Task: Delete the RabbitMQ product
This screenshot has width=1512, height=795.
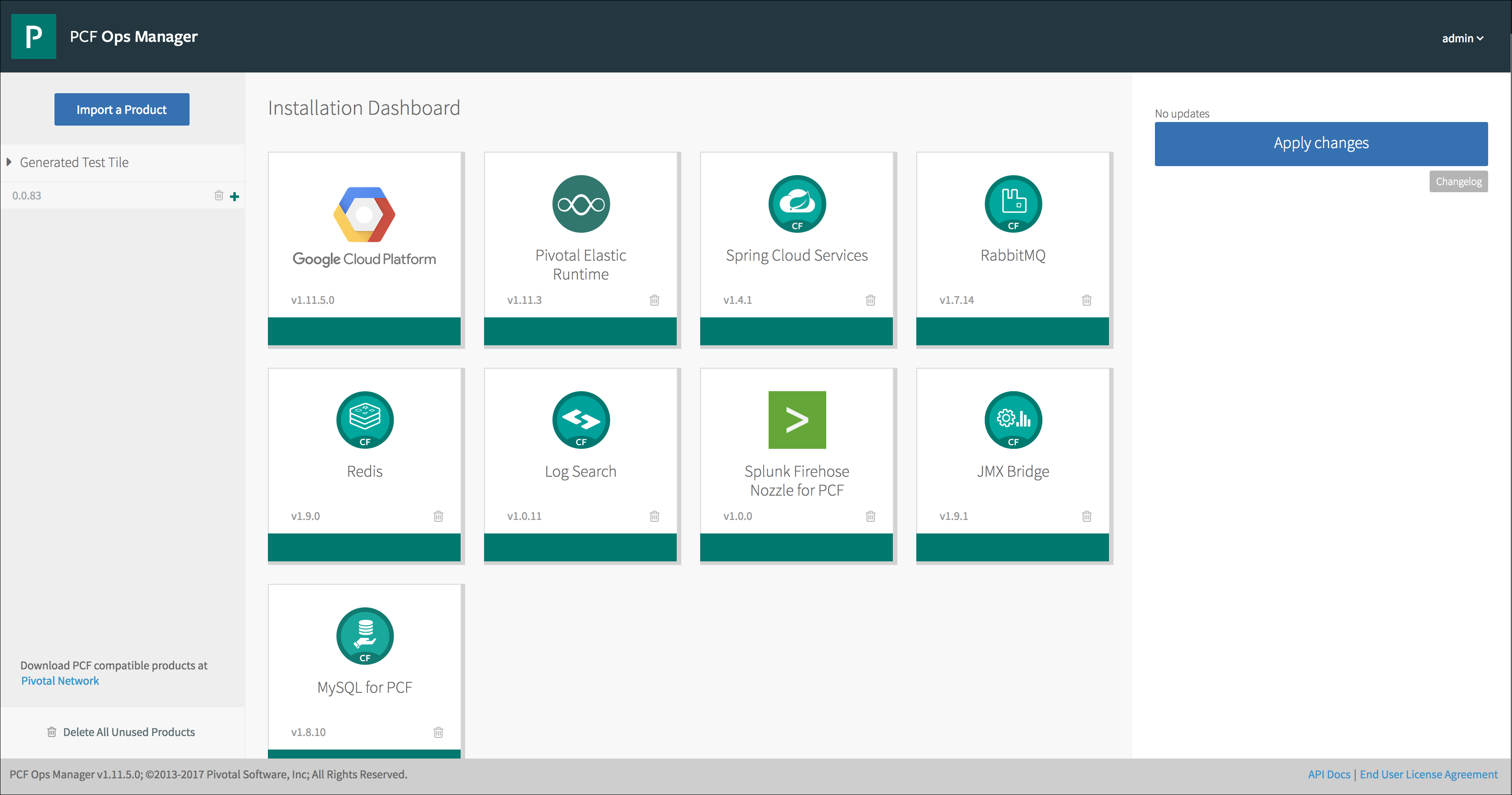Action: (1086, 300)
